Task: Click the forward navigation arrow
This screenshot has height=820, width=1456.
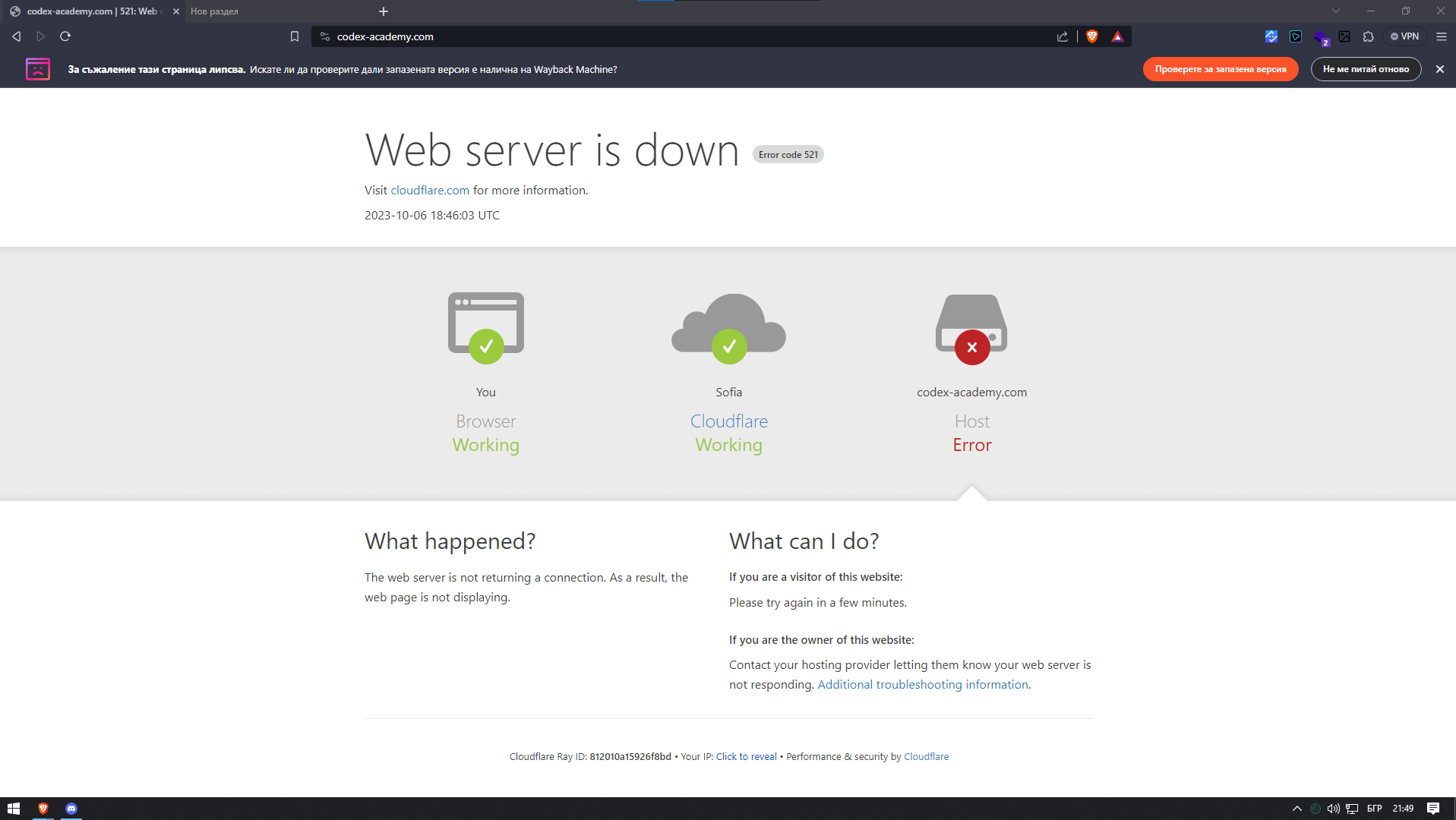Action: click(41, 36)
